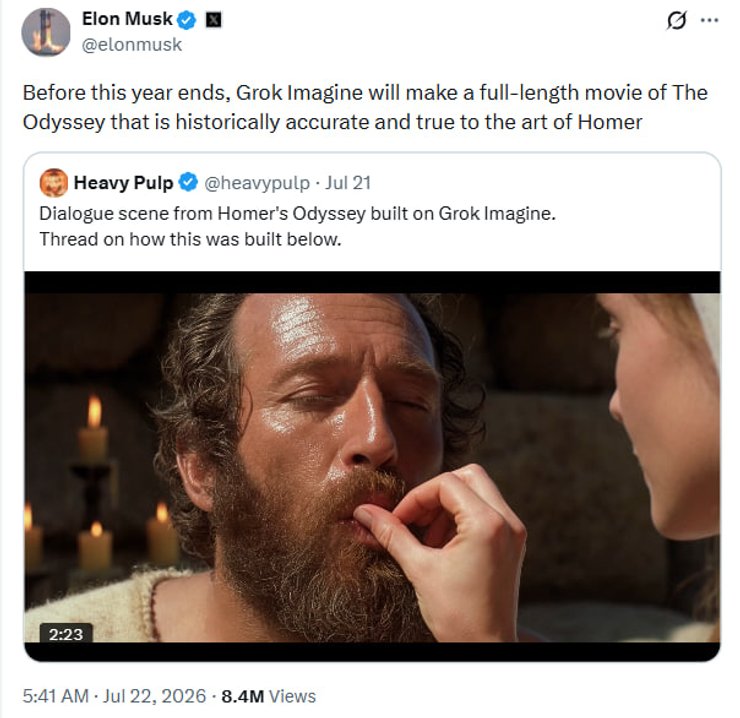Screen dimensions: 740x718
Task: Click the 2:23 video duration badge
Action: point(66,634)
